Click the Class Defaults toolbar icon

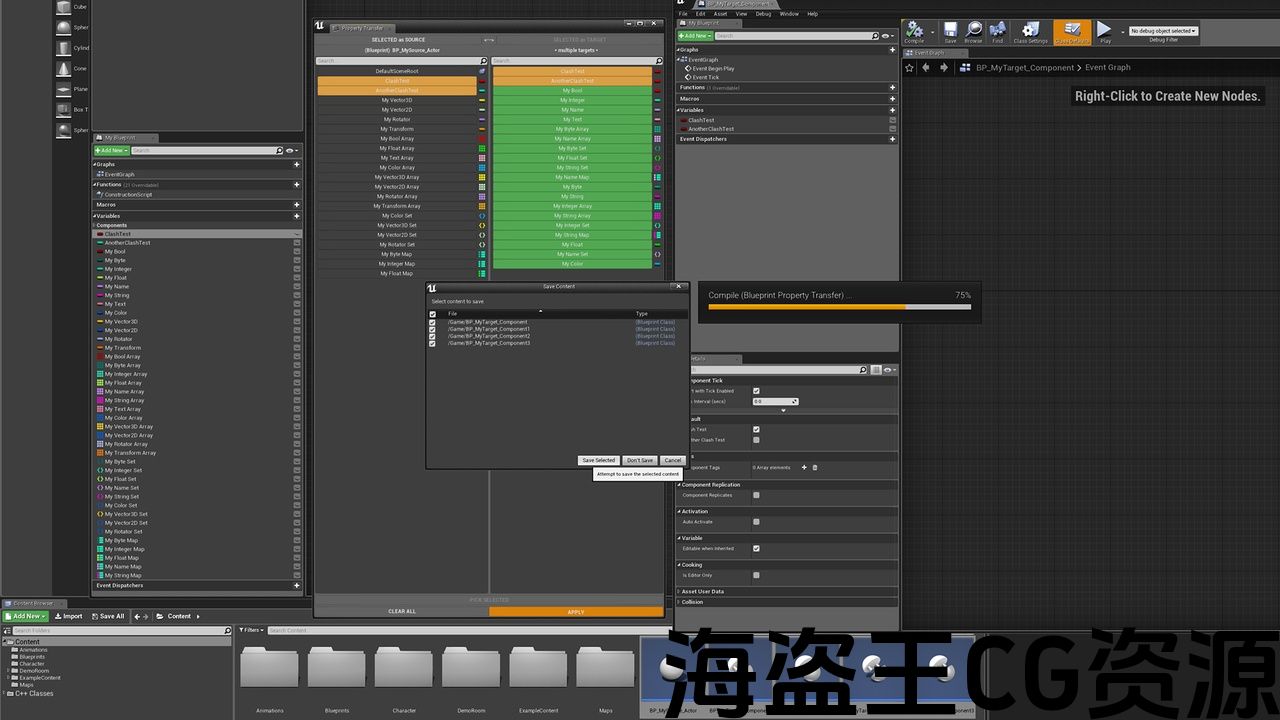[x=1071, y=31]
